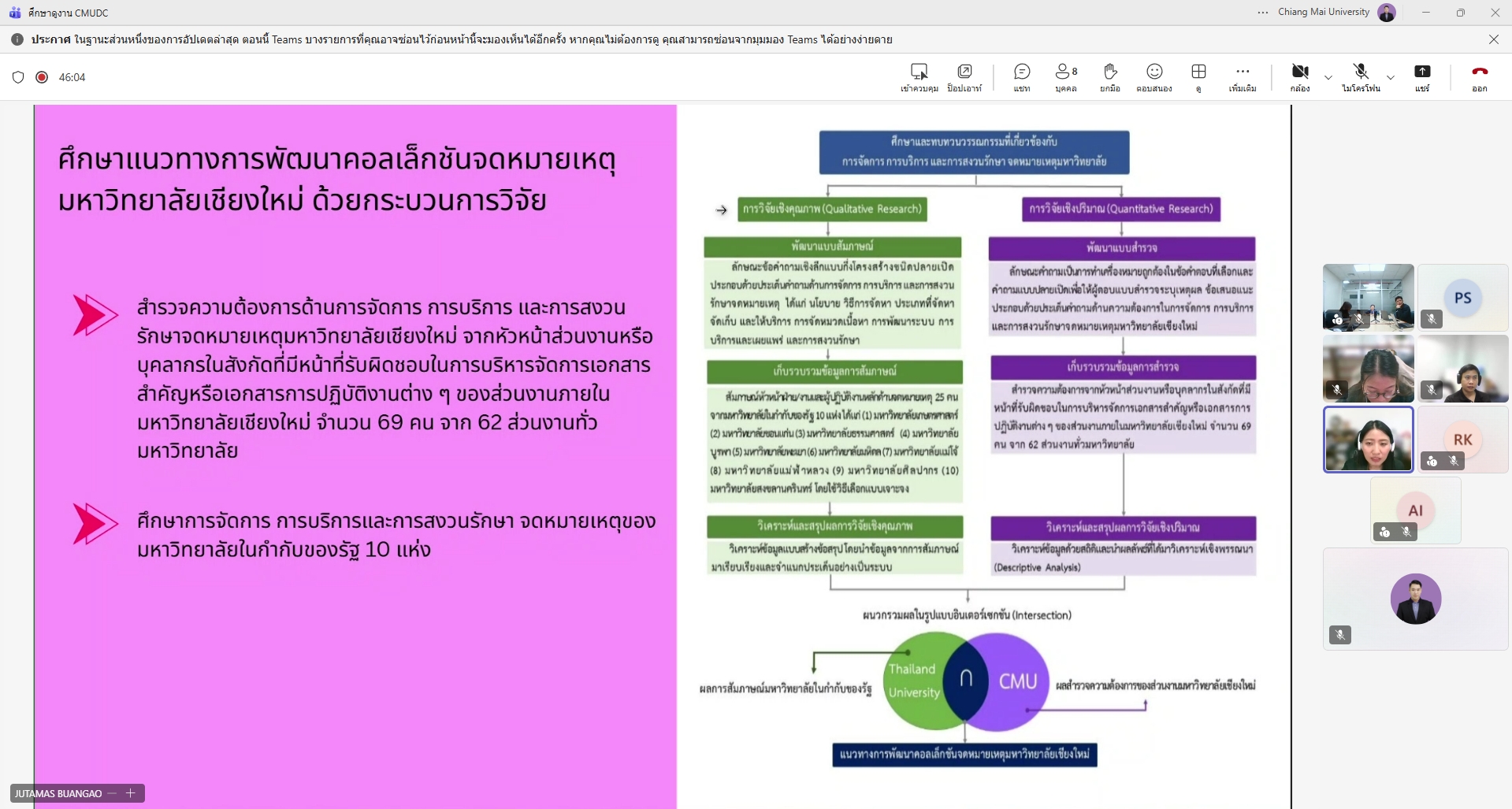Show the participants (บุคคล) list

(1066, 77)
